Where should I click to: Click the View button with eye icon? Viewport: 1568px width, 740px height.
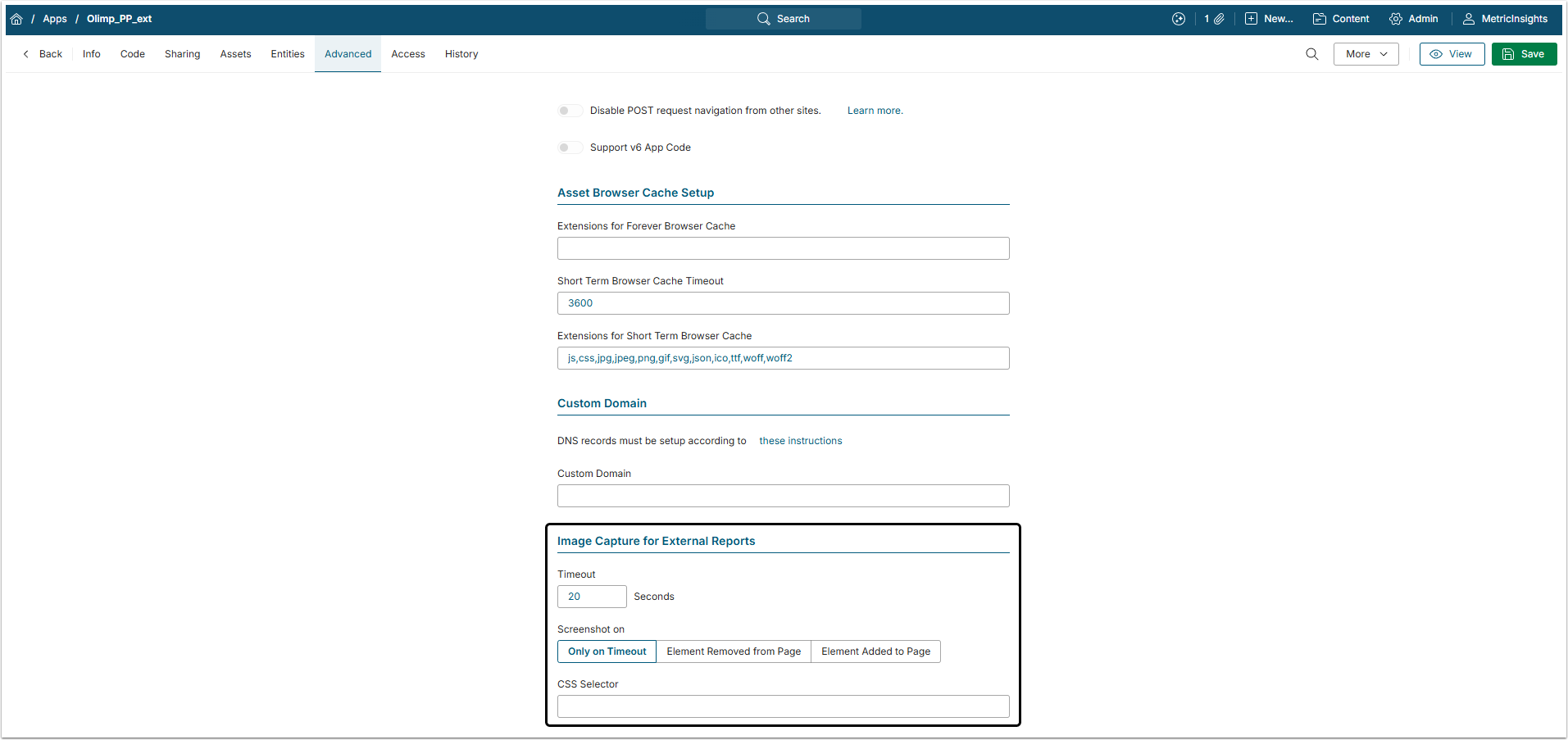[1452, 54]
